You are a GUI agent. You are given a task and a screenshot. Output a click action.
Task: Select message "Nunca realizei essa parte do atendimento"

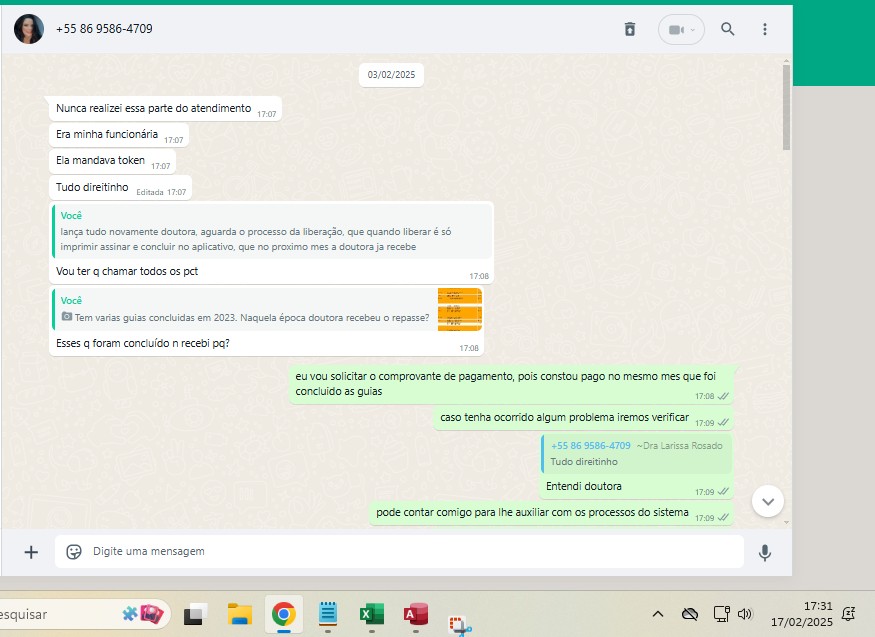coord(165,109)
